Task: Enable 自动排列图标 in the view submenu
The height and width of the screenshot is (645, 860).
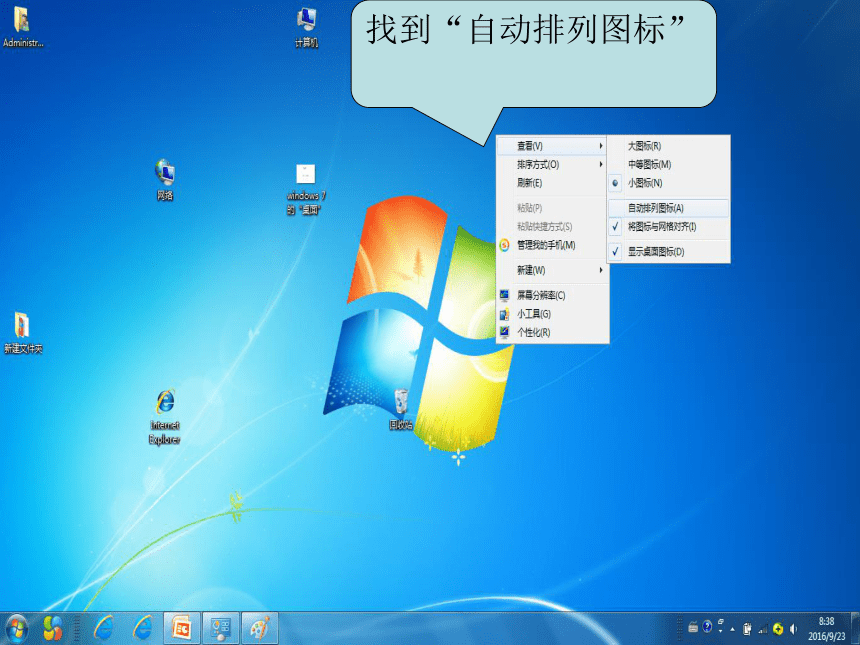Action: coord(669,208)
